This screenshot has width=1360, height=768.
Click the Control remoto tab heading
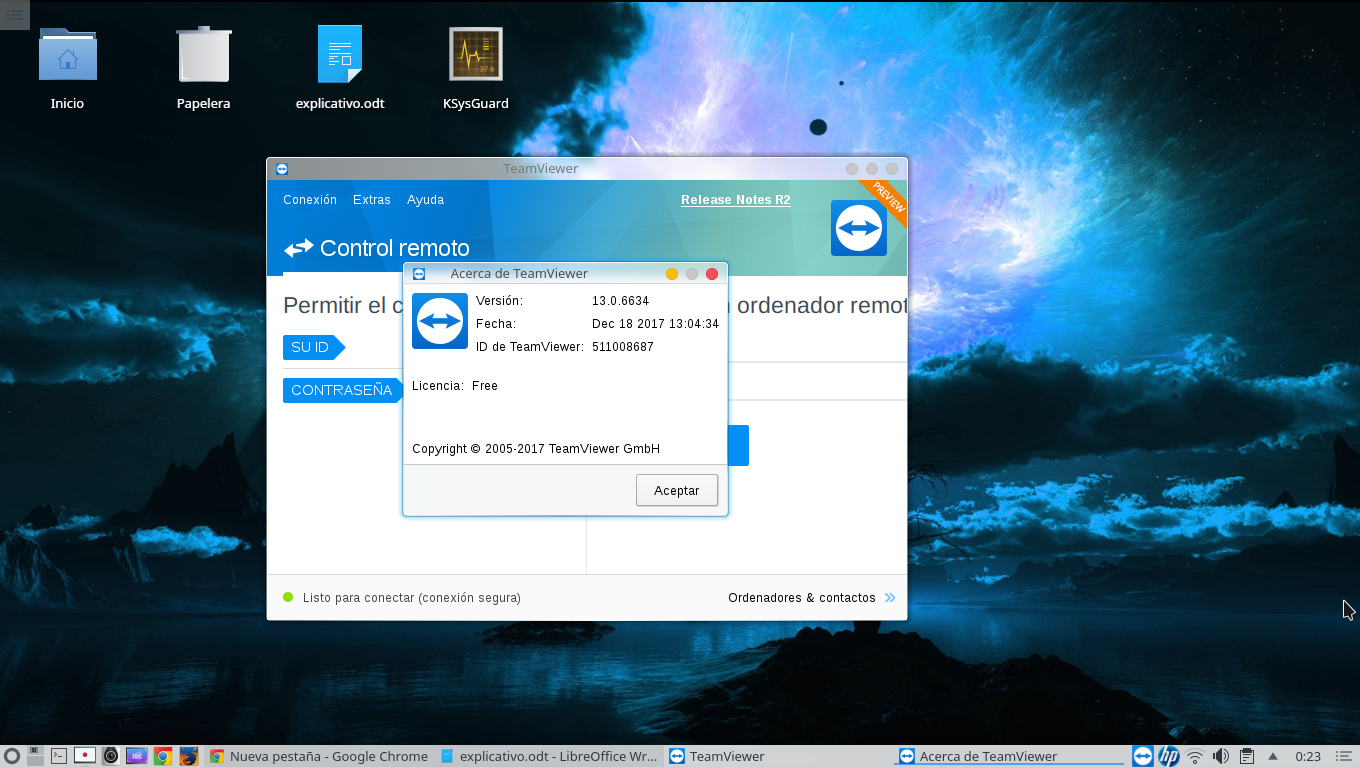click(x=377, y=248)
